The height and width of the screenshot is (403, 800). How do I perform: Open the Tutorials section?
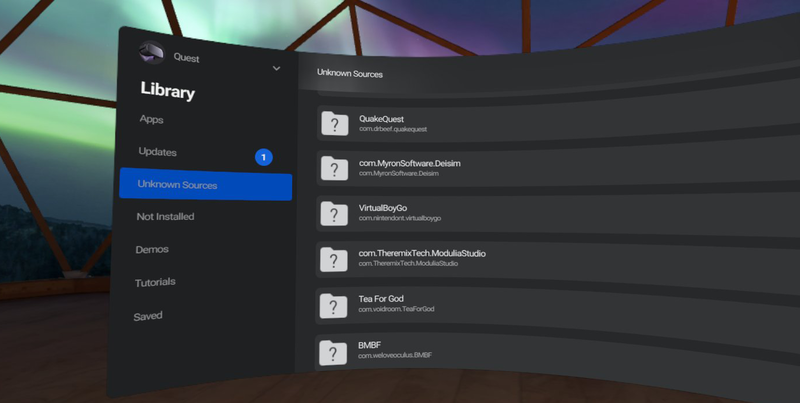[155, 283]
